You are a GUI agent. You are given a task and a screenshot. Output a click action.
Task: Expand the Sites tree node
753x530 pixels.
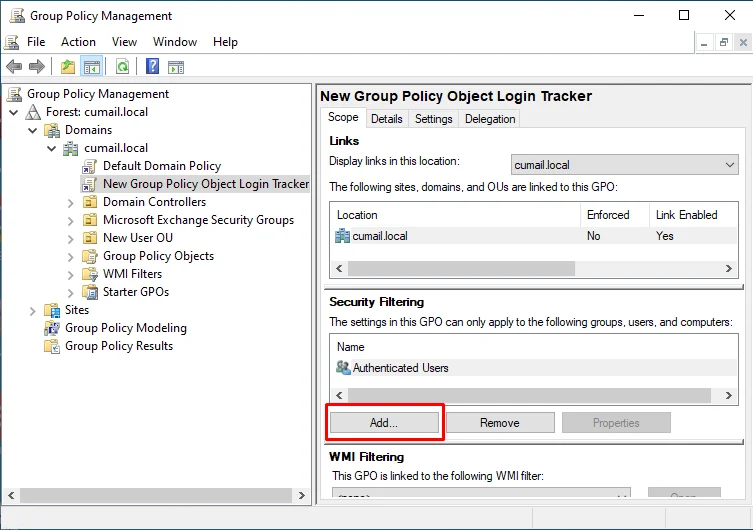click(x=33, y=311)
